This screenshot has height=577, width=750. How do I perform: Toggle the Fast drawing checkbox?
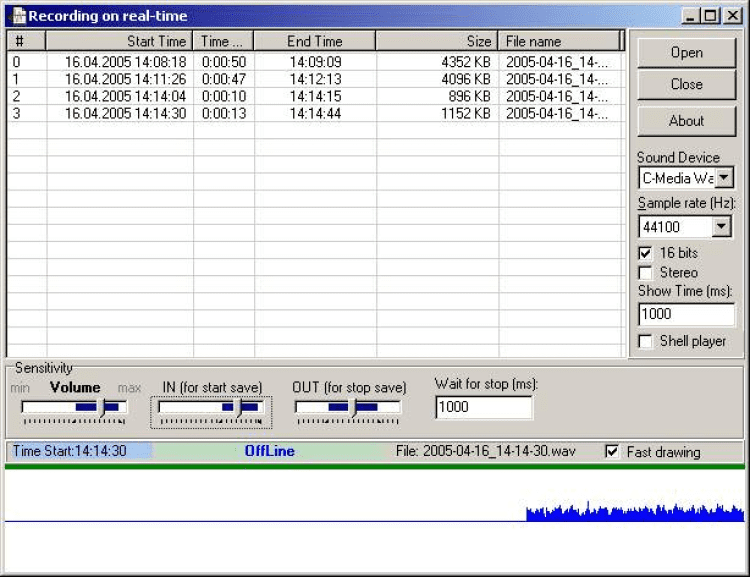(612, 452)
